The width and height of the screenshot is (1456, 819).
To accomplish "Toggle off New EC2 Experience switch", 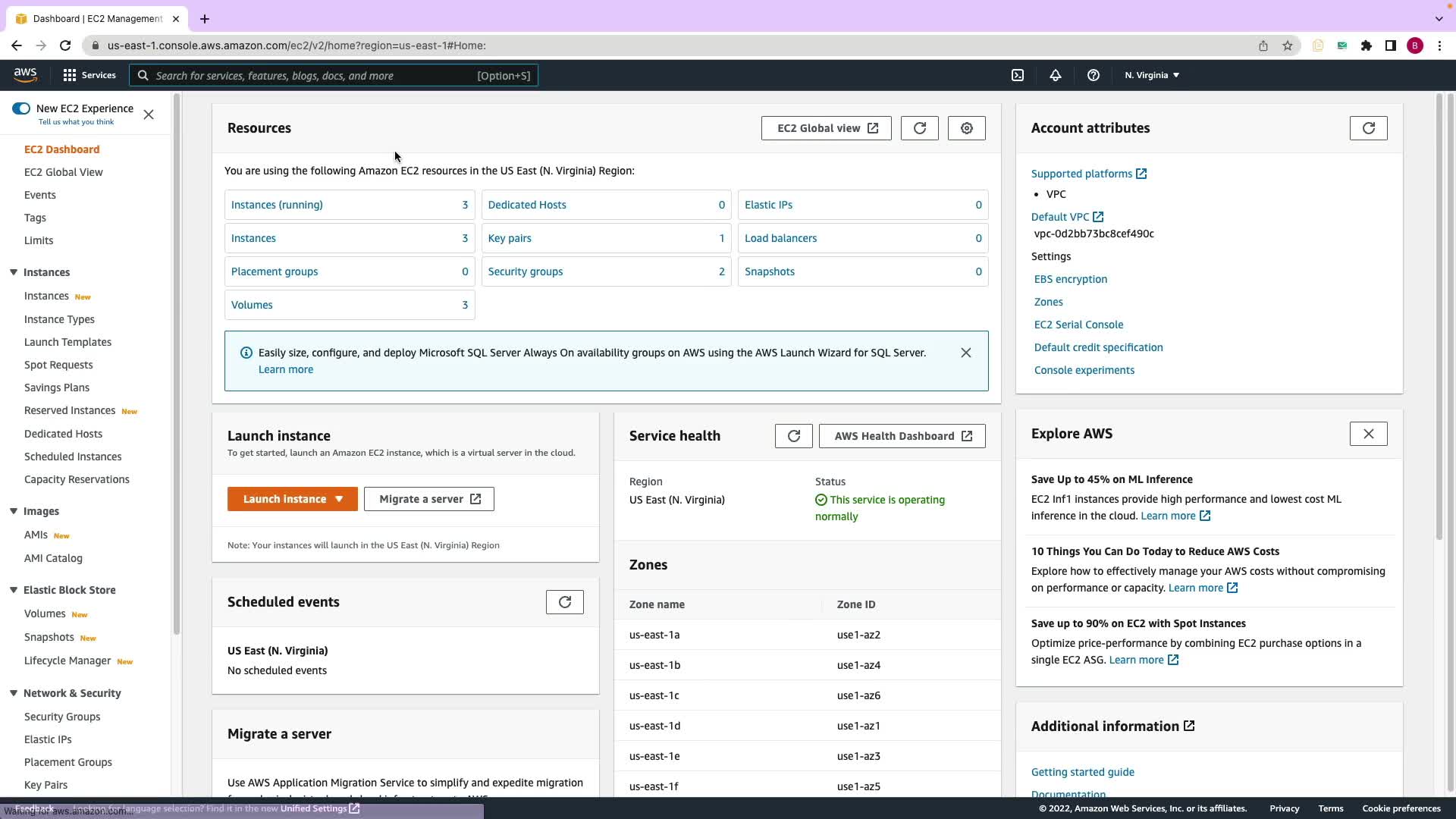I will click(21, 108).
